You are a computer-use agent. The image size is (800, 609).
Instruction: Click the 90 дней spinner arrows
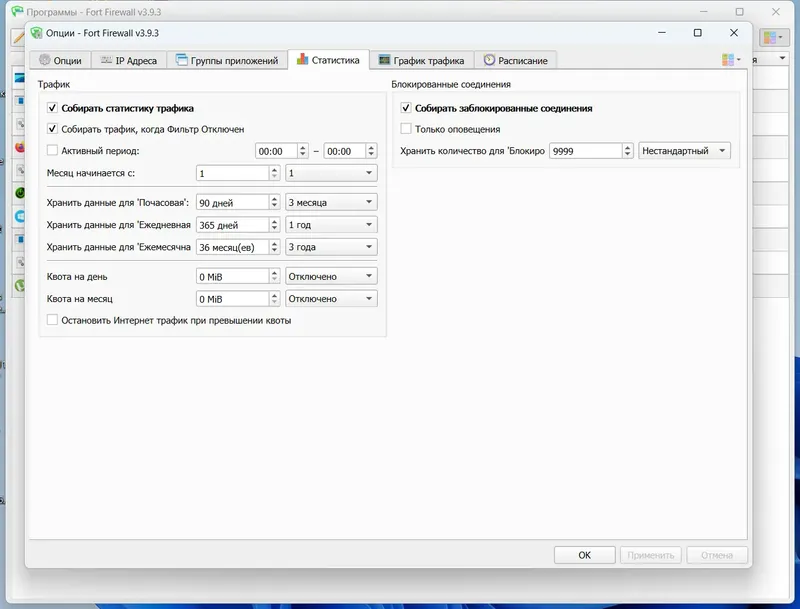pos(274,202)
